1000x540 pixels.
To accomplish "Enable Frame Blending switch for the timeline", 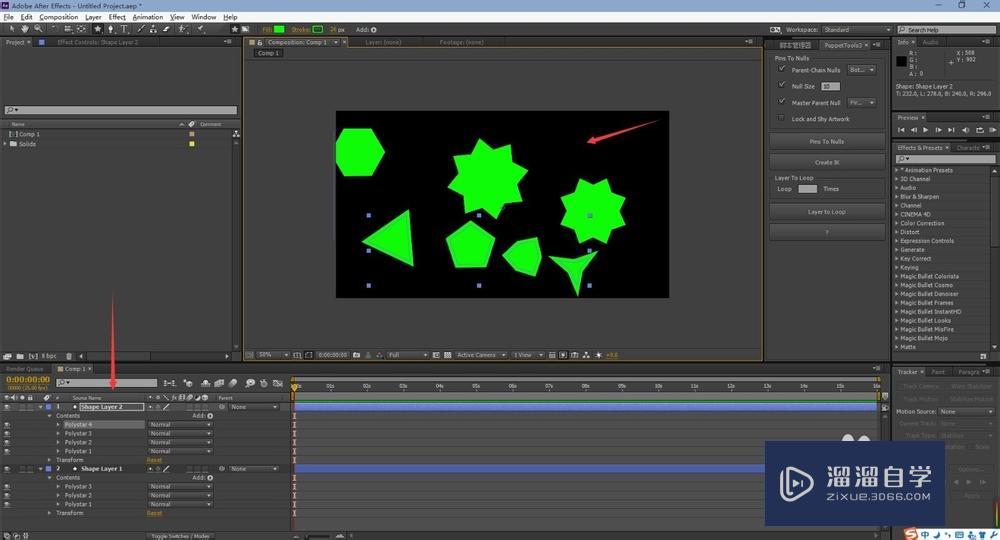I will (x=219, y=383).
